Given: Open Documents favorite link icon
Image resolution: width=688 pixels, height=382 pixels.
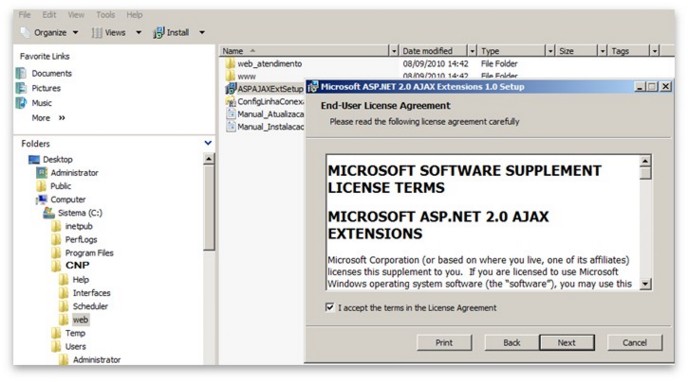Looking at the screenshot, I should (21, 73).
